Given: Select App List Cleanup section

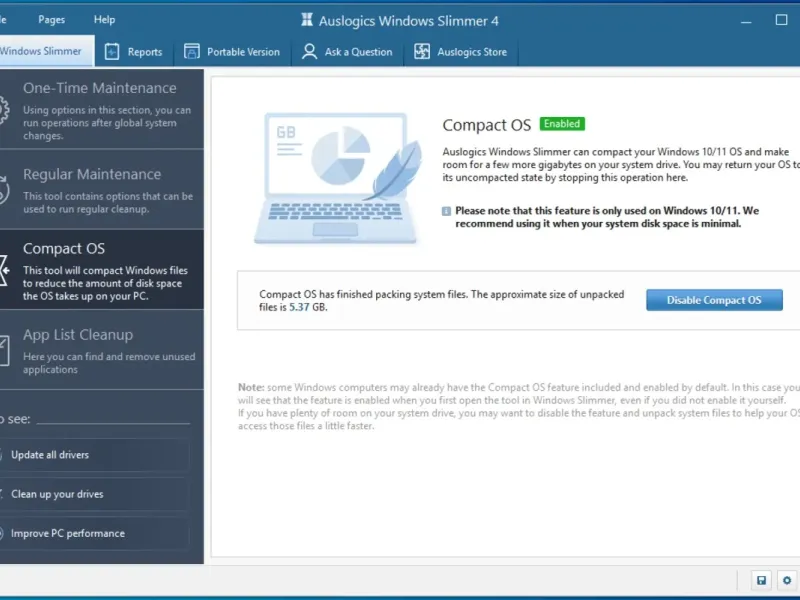Looking at the screenshot, I should (x=102, y=350).
